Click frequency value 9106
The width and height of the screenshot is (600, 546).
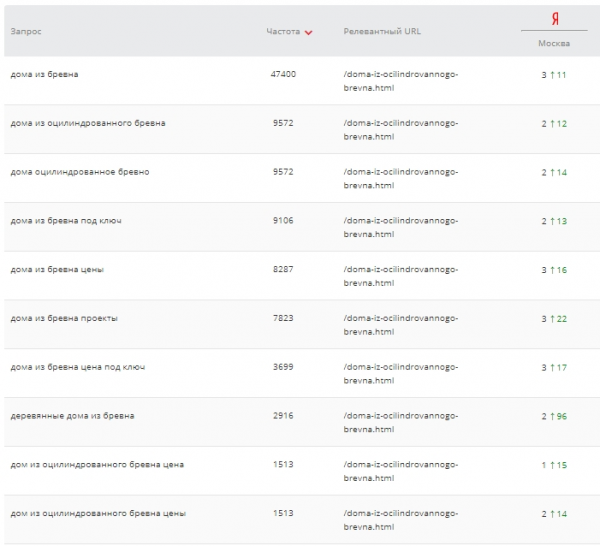click(x=283, y=221)
